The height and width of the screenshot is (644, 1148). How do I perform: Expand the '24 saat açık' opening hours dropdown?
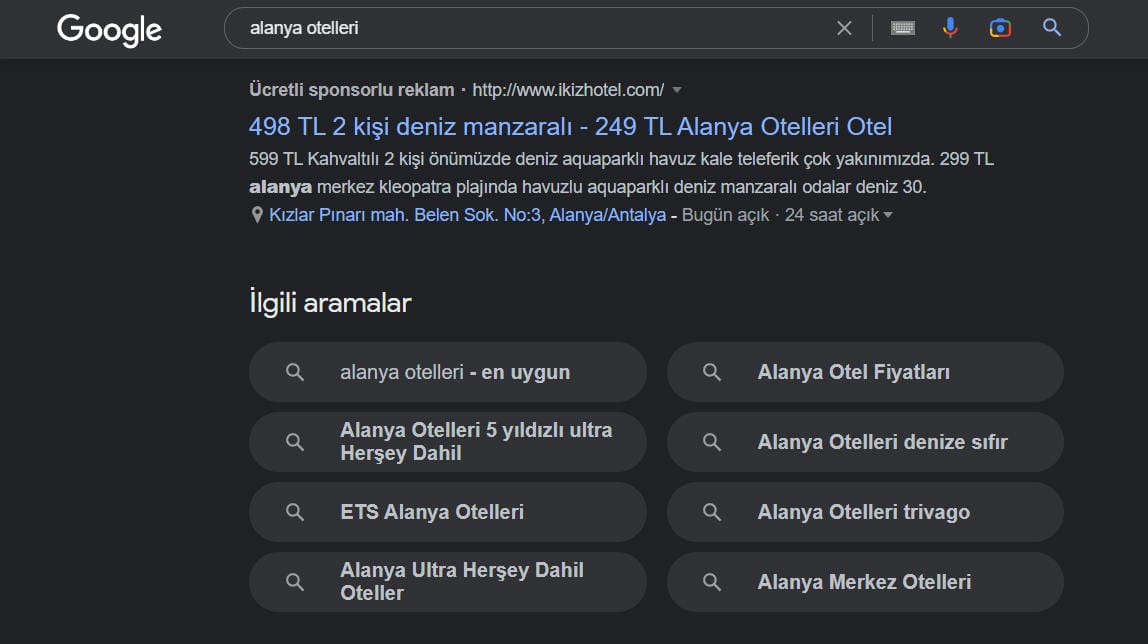pyautogui.click(x=888, y=215)
